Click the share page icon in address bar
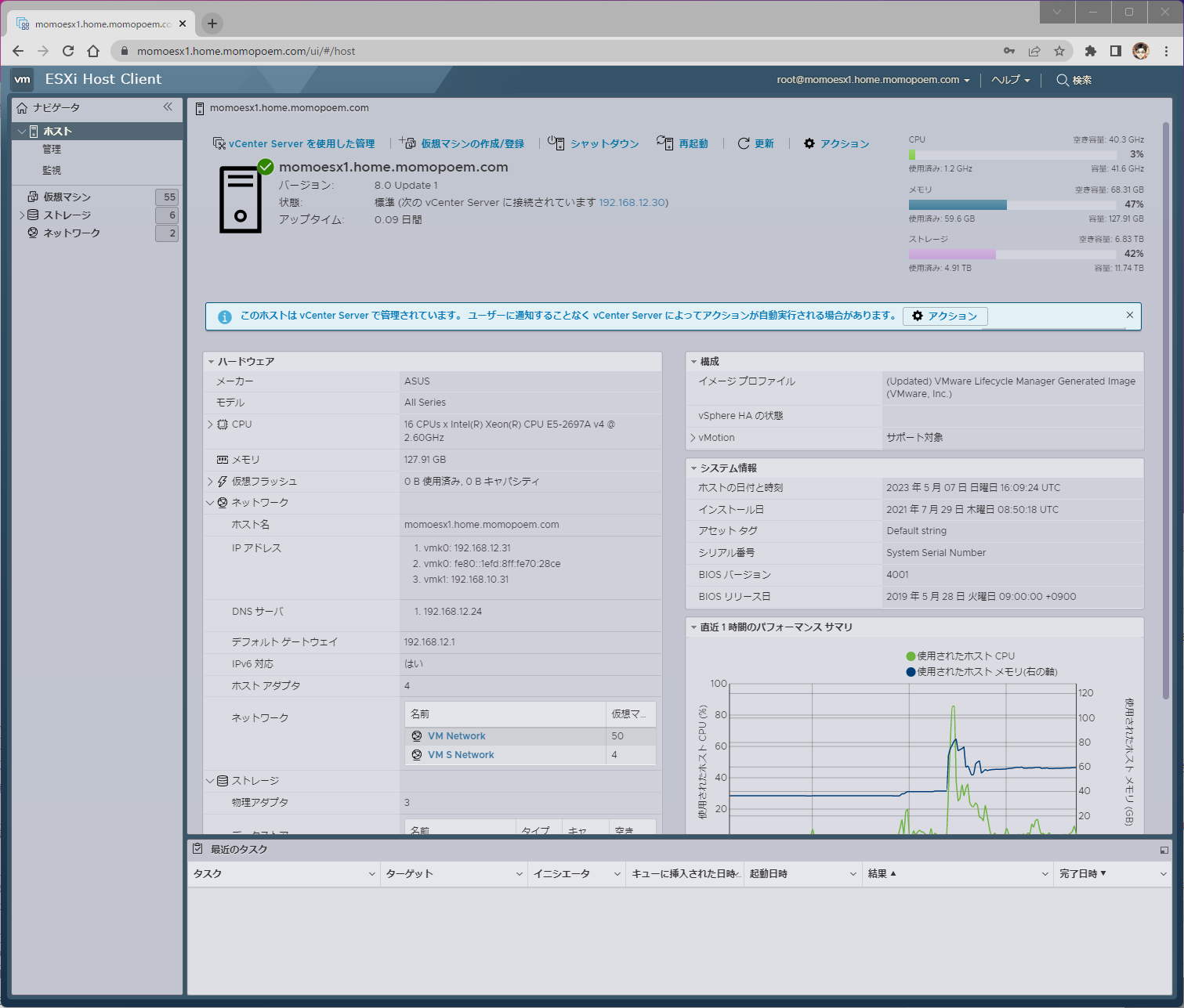The height and width of the screenshot is (1008, 1184). tap(1034, 51)
